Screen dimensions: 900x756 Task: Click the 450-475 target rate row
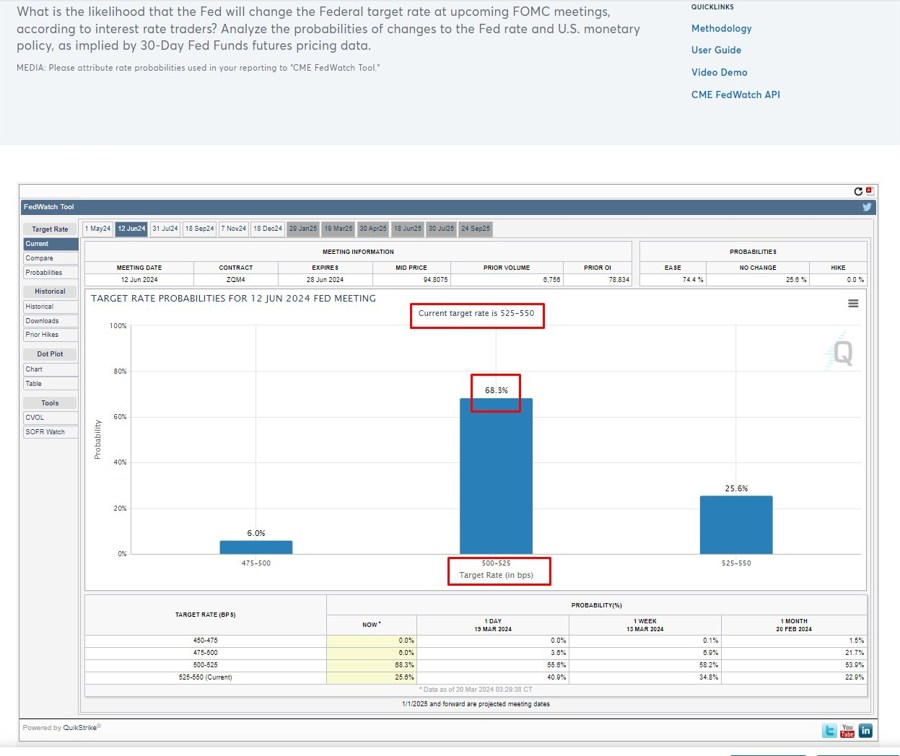[475, 641]
